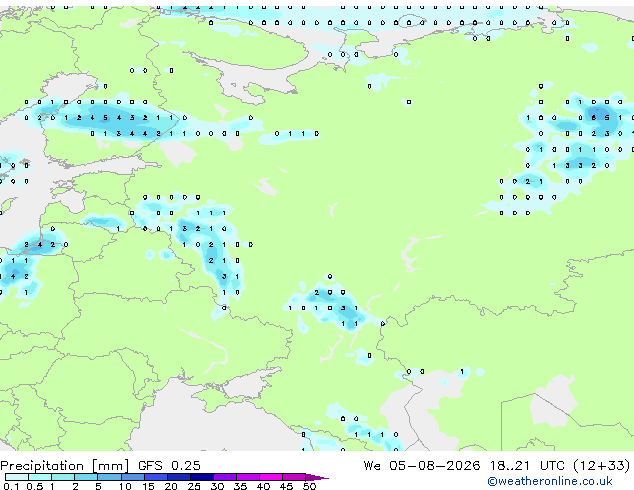This screenshot has height=490, width=634.
Task: Pick the legend swatch between 30 and 35
Action: [x=225, y=477]
